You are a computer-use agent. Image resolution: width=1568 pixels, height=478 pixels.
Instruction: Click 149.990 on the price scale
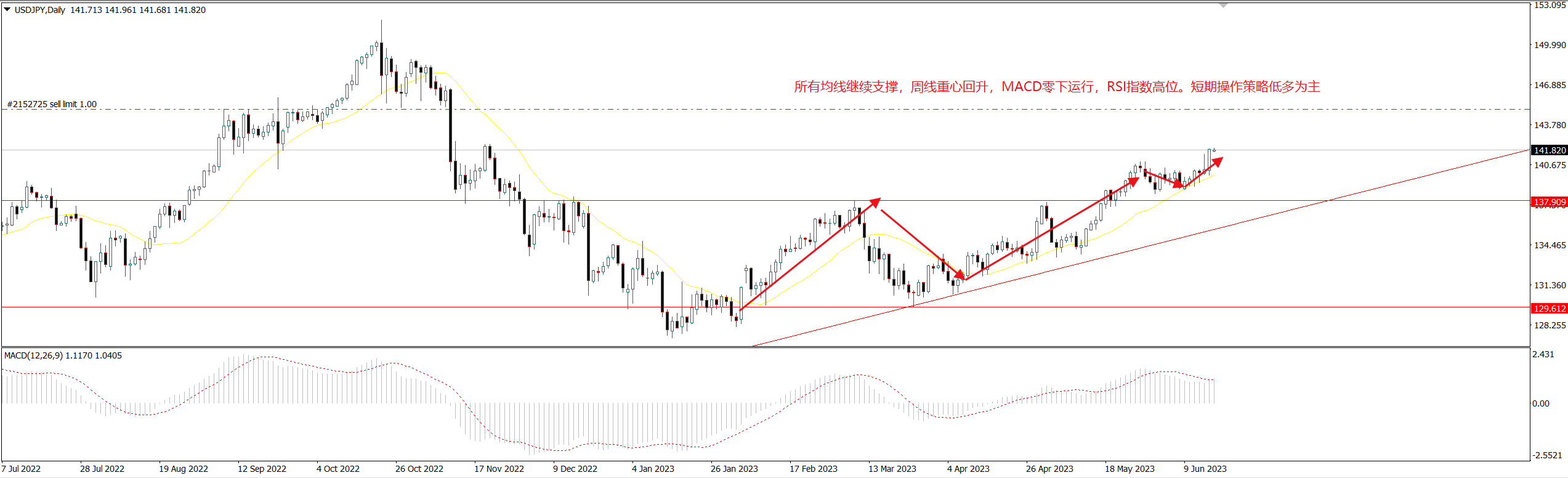(1550, 45)
